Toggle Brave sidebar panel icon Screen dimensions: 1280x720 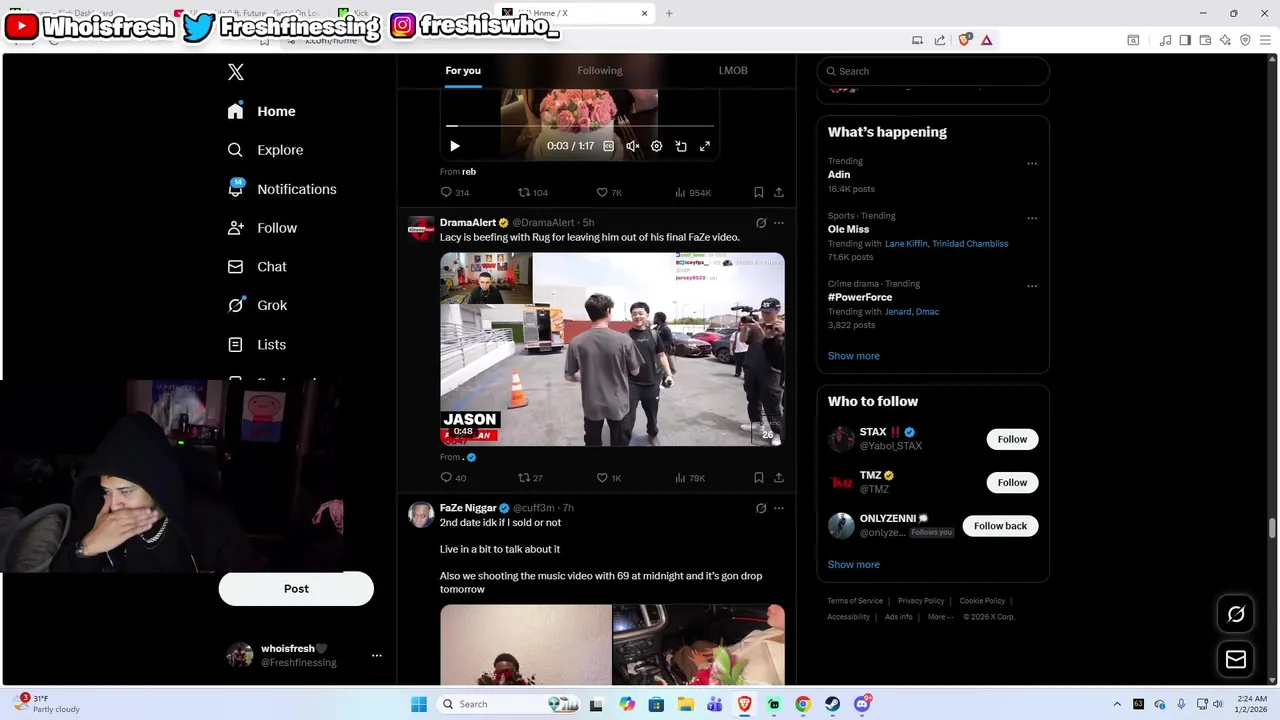[1185, 40]
